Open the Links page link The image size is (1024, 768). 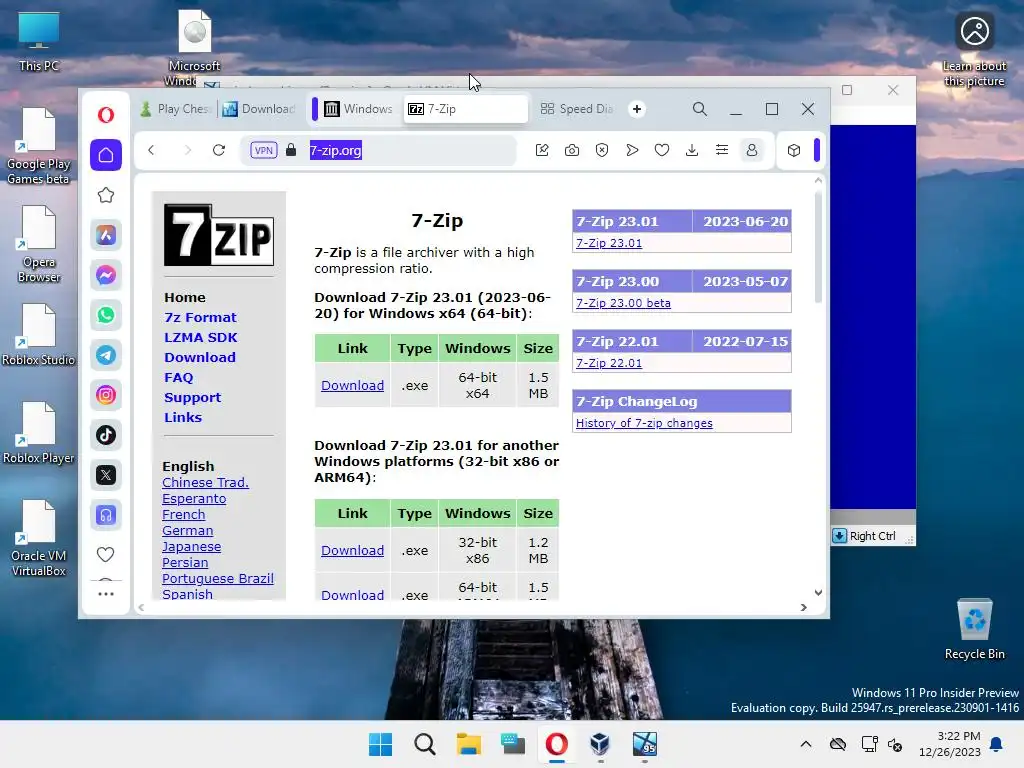click(x=183, y=417)
